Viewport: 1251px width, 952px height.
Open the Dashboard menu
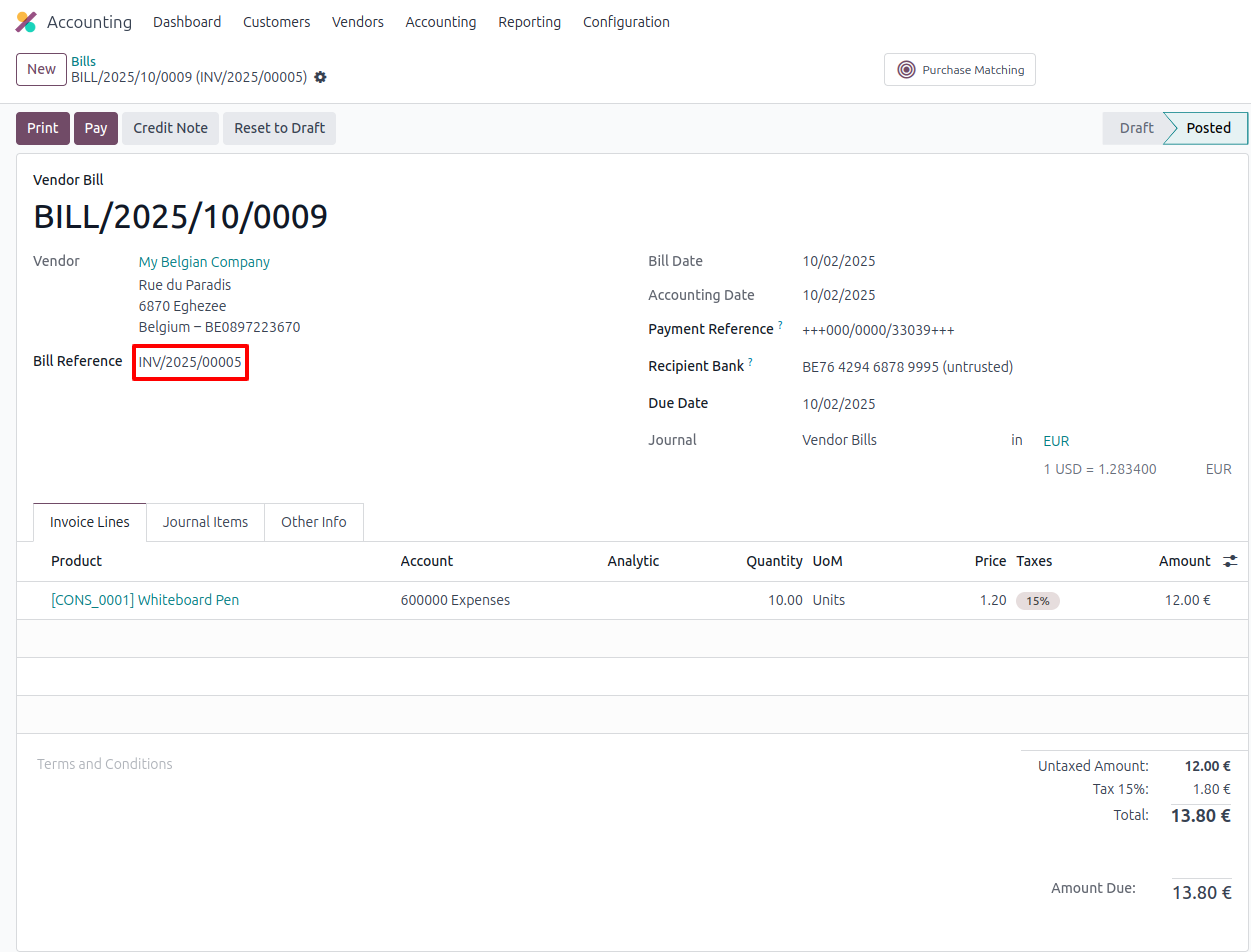tap(187, 22)
